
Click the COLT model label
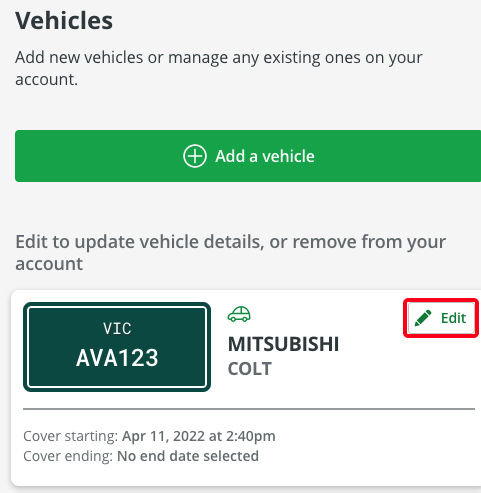coord(250,369)
